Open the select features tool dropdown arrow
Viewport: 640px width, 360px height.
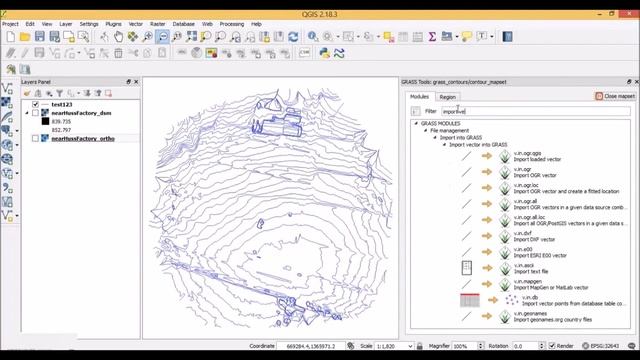coord(358,37)
